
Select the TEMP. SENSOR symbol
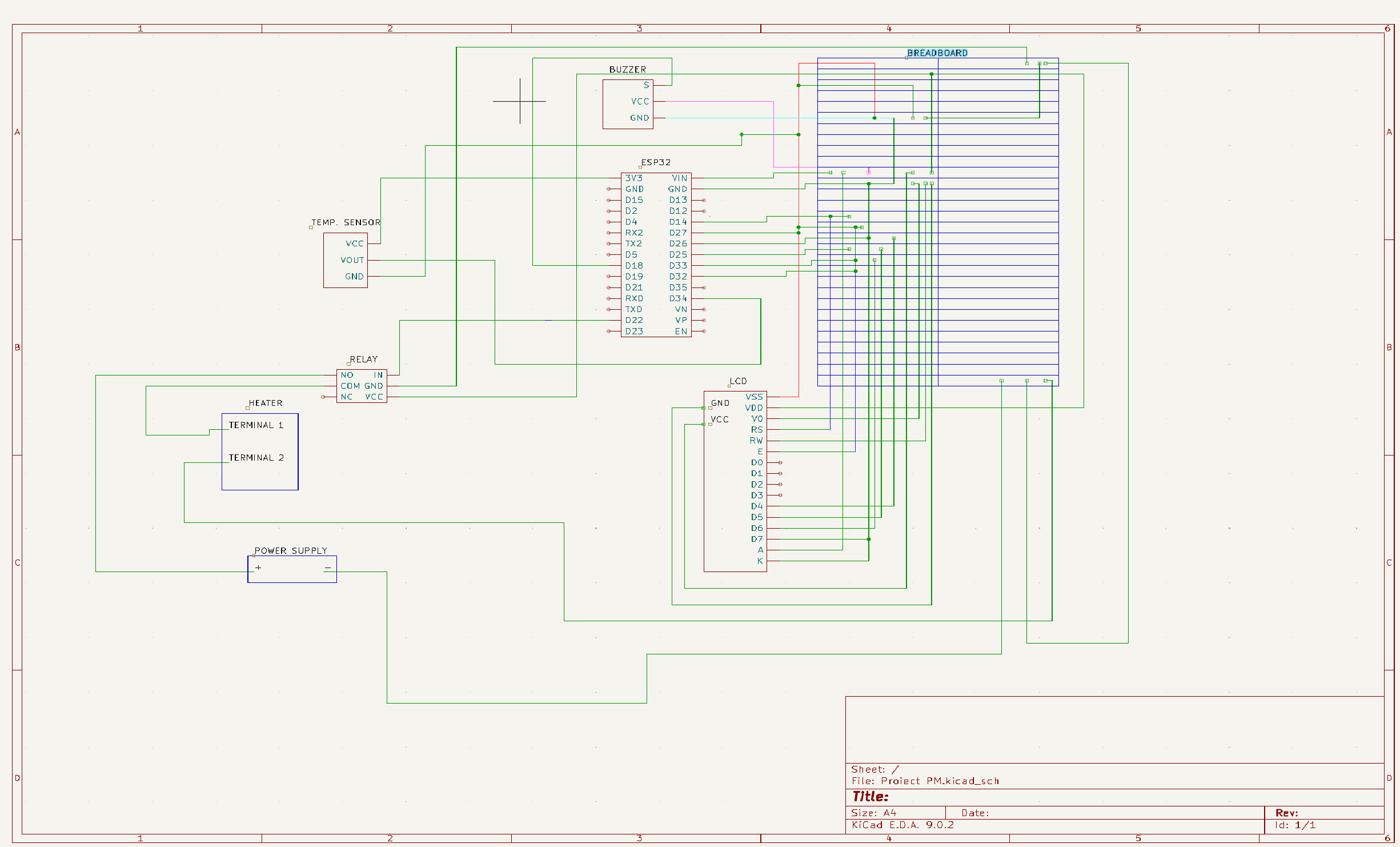(x=346, y=260)
